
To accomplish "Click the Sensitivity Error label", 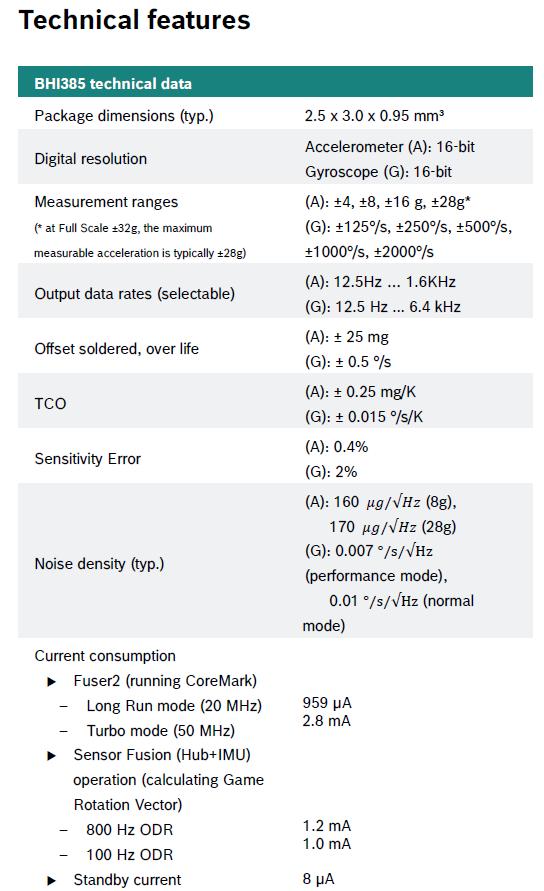I will [x=88, y=459].
